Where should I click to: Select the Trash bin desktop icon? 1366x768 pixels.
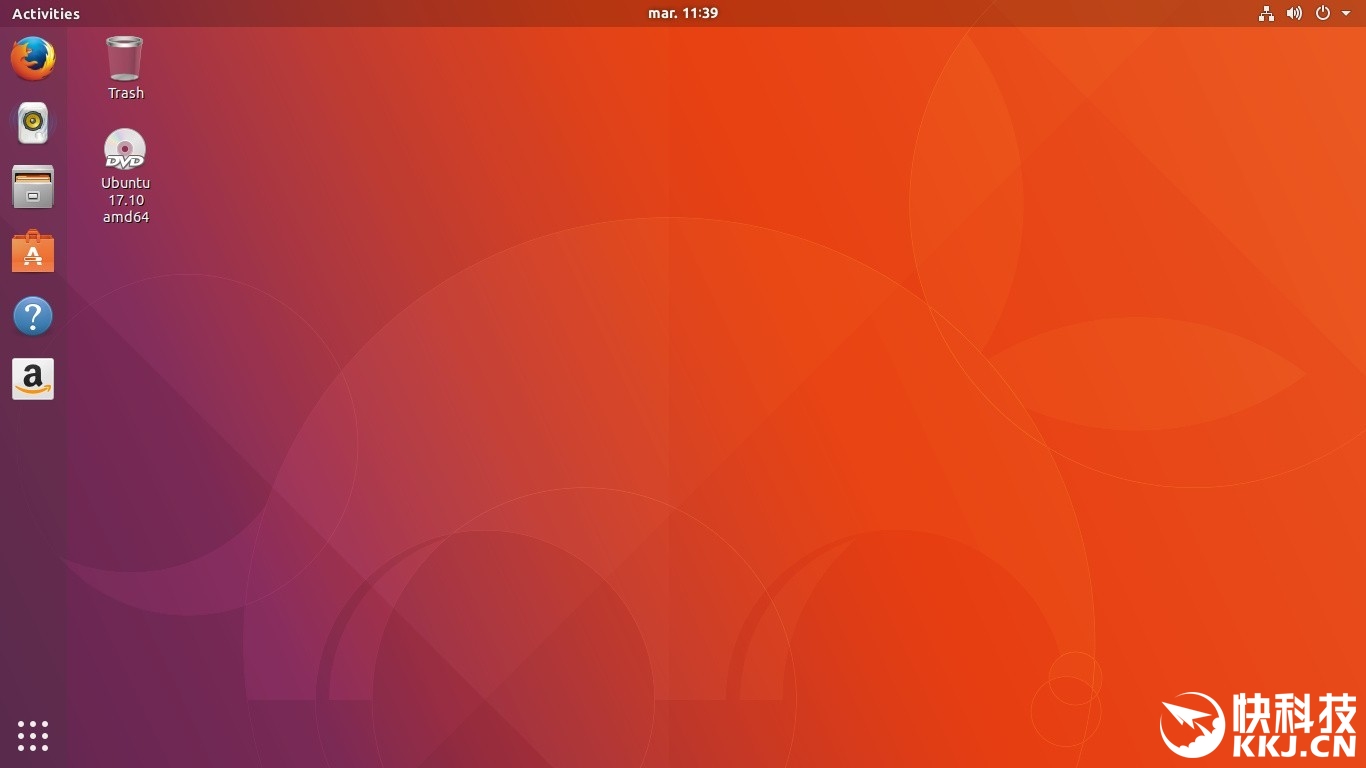tap(125, 58)
